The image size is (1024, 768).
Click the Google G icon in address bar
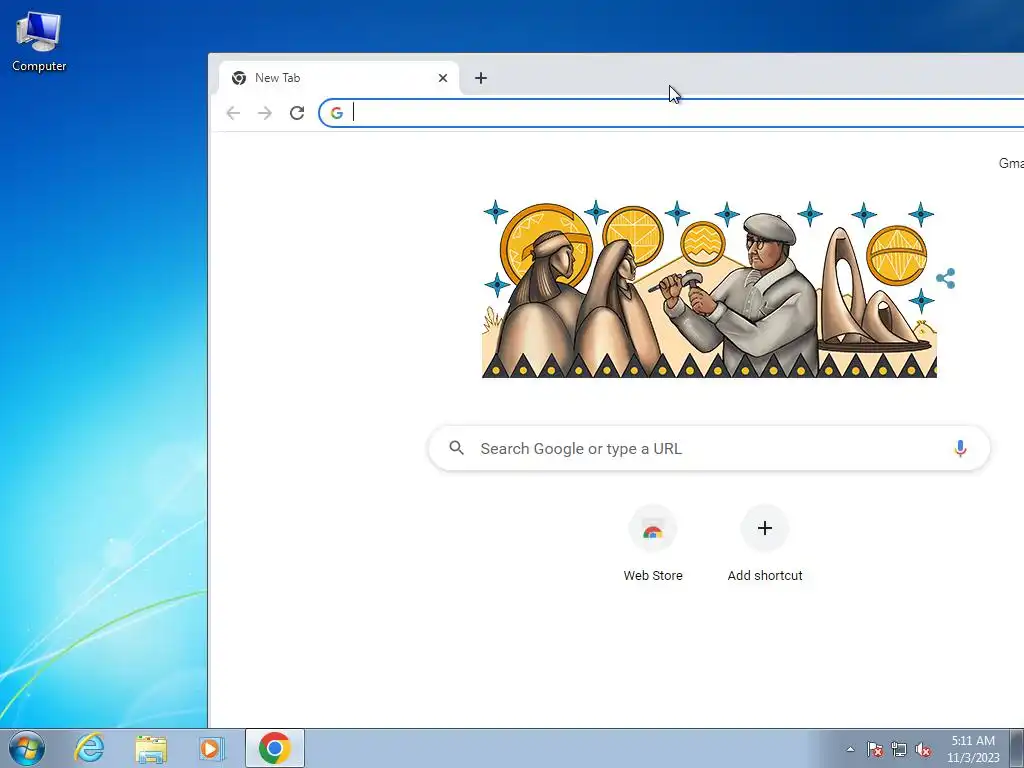336,113
